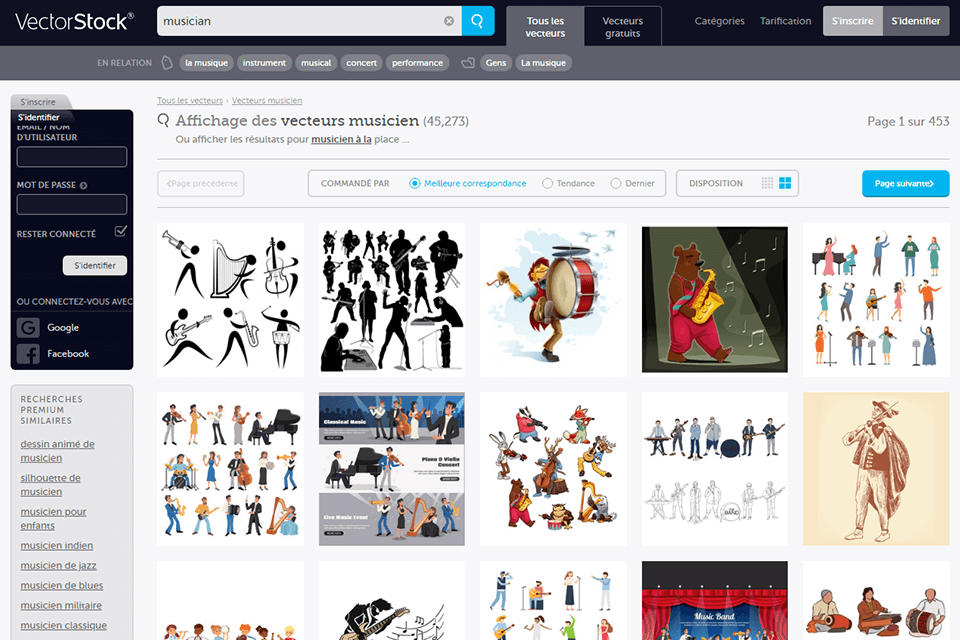Click the Facebook sign-in icon
Image resolution: width=960 pixels, height=640 pixels.
click(x=28, y=353)
